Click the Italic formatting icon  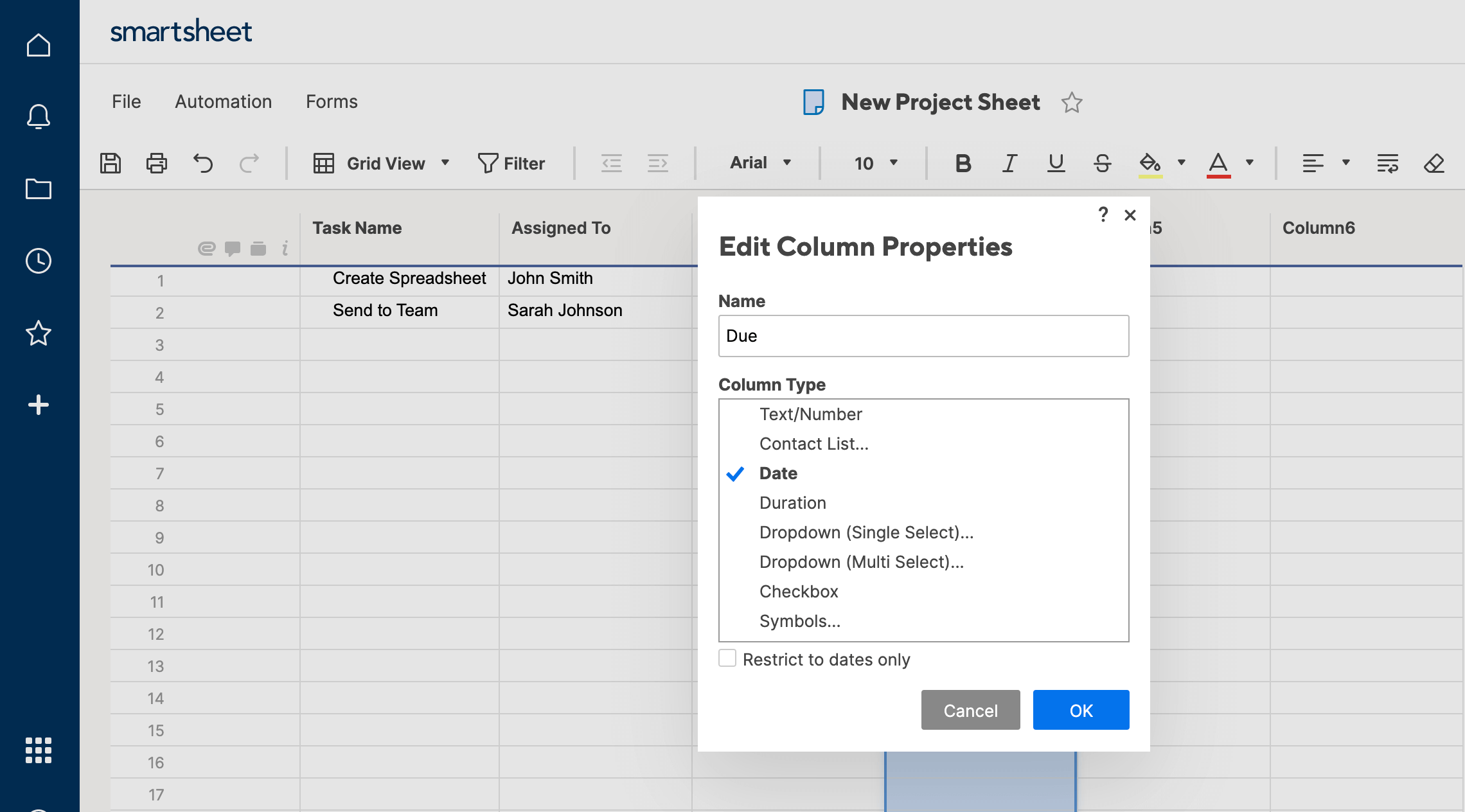click(1008, 162)
